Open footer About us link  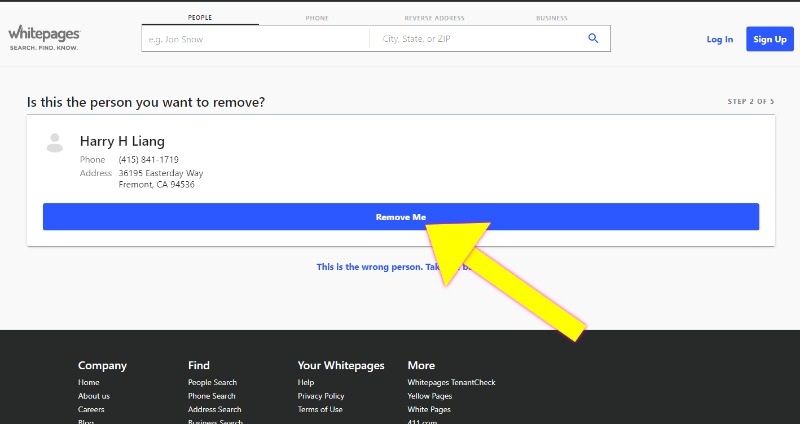[x=93, y=396]
